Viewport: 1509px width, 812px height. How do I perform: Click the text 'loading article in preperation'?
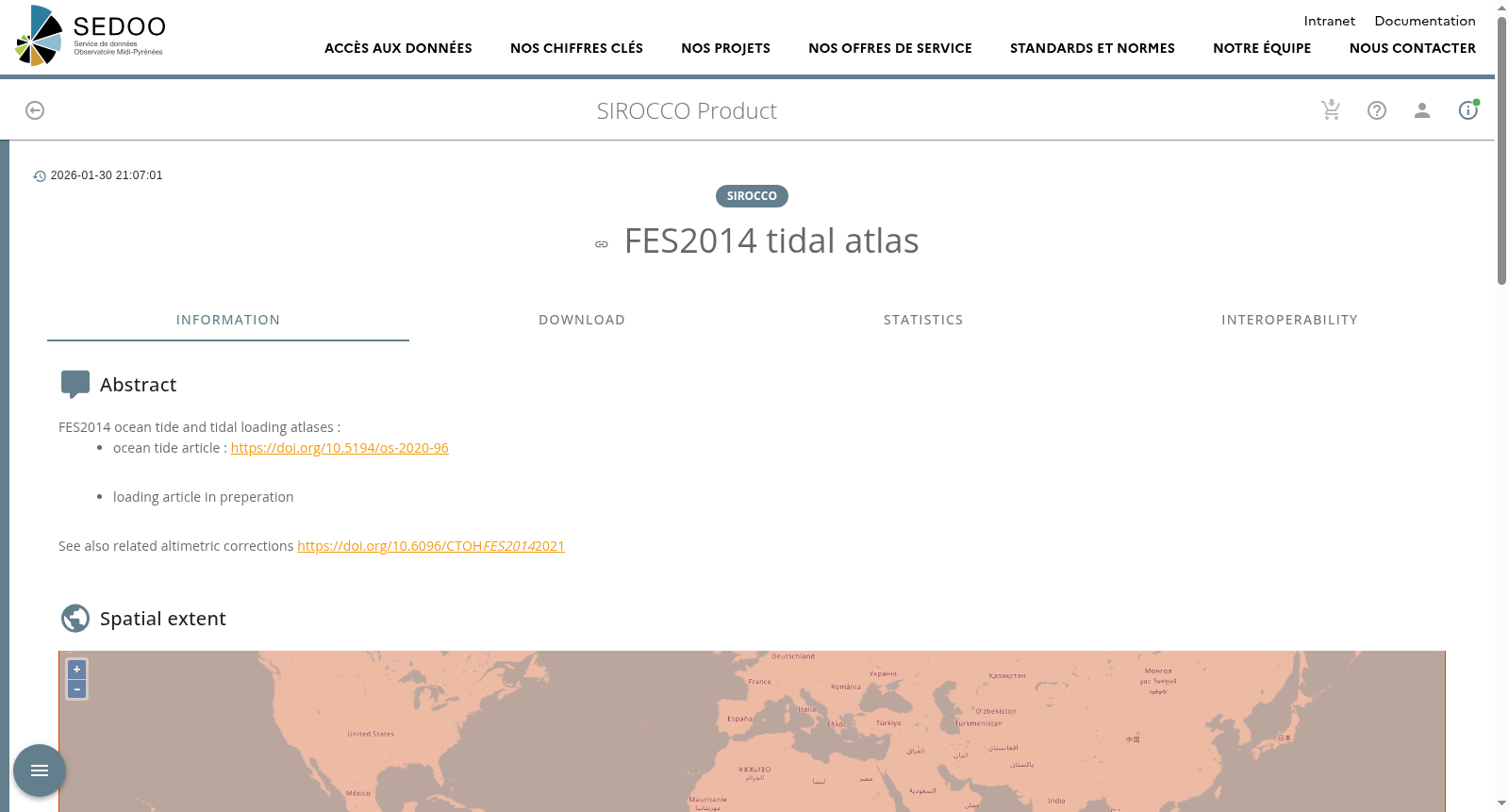click(203, 497)
